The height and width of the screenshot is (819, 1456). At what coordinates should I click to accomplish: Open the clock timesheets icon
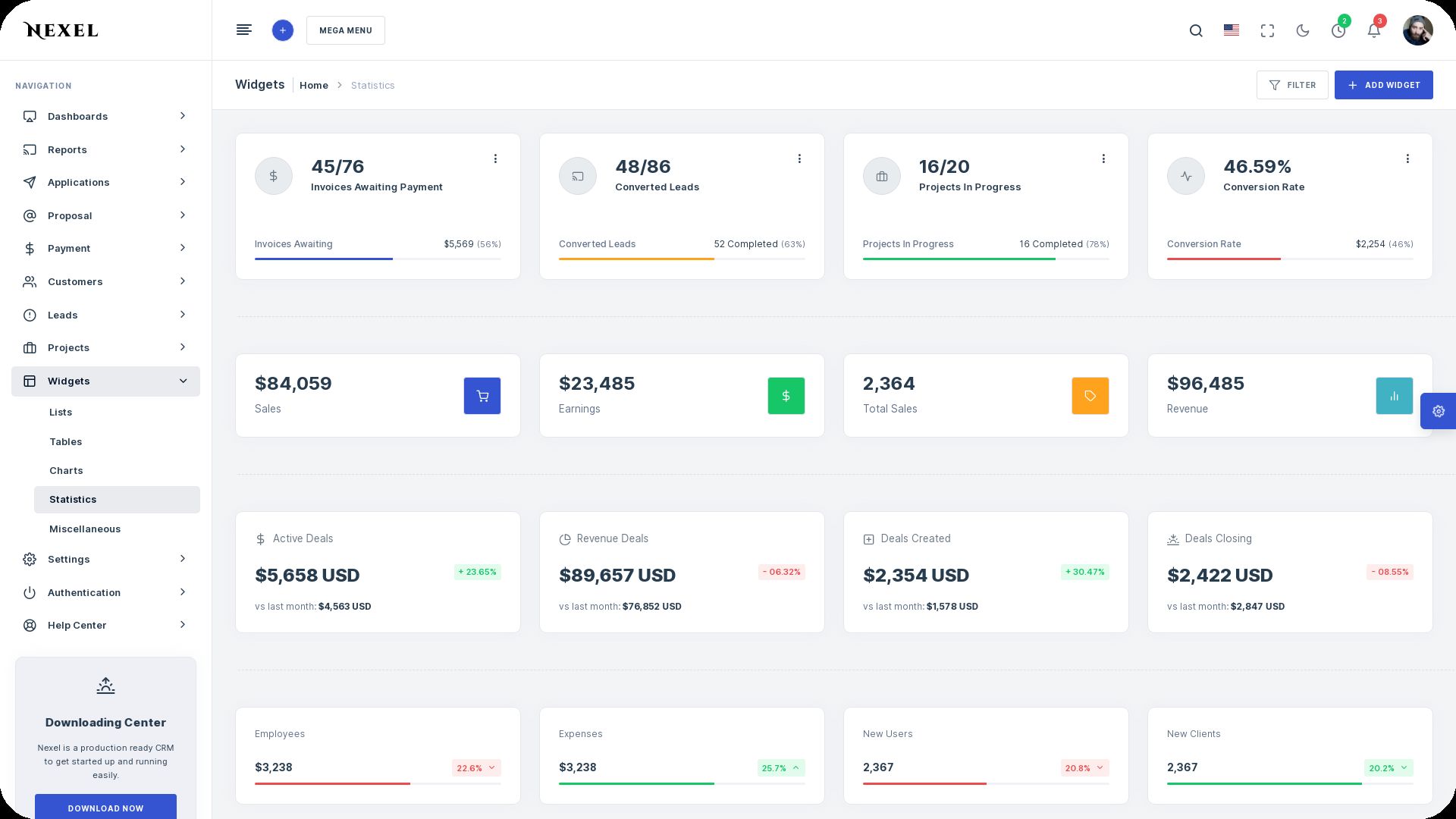[1338, 31]
